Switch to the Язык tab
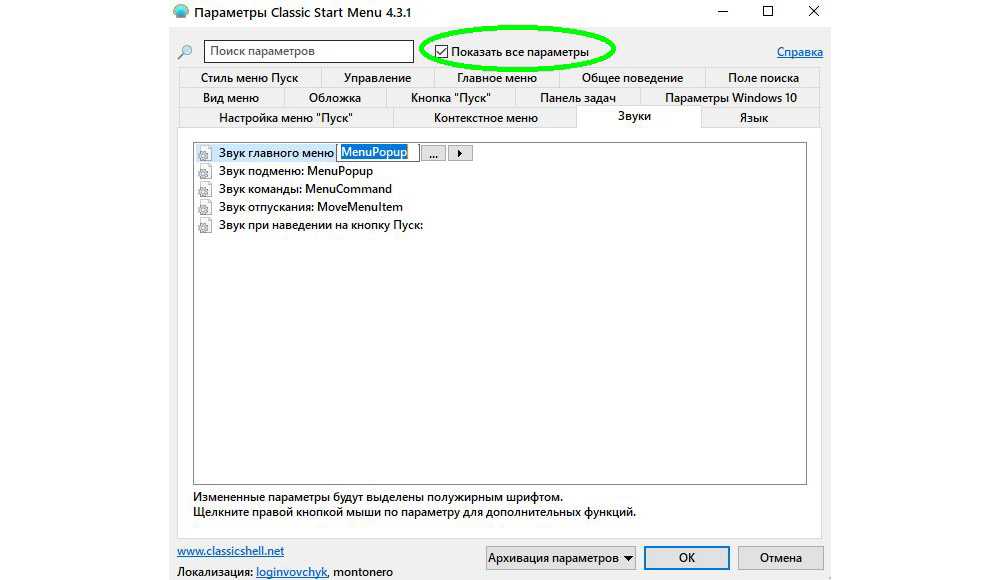 point(753,118)
